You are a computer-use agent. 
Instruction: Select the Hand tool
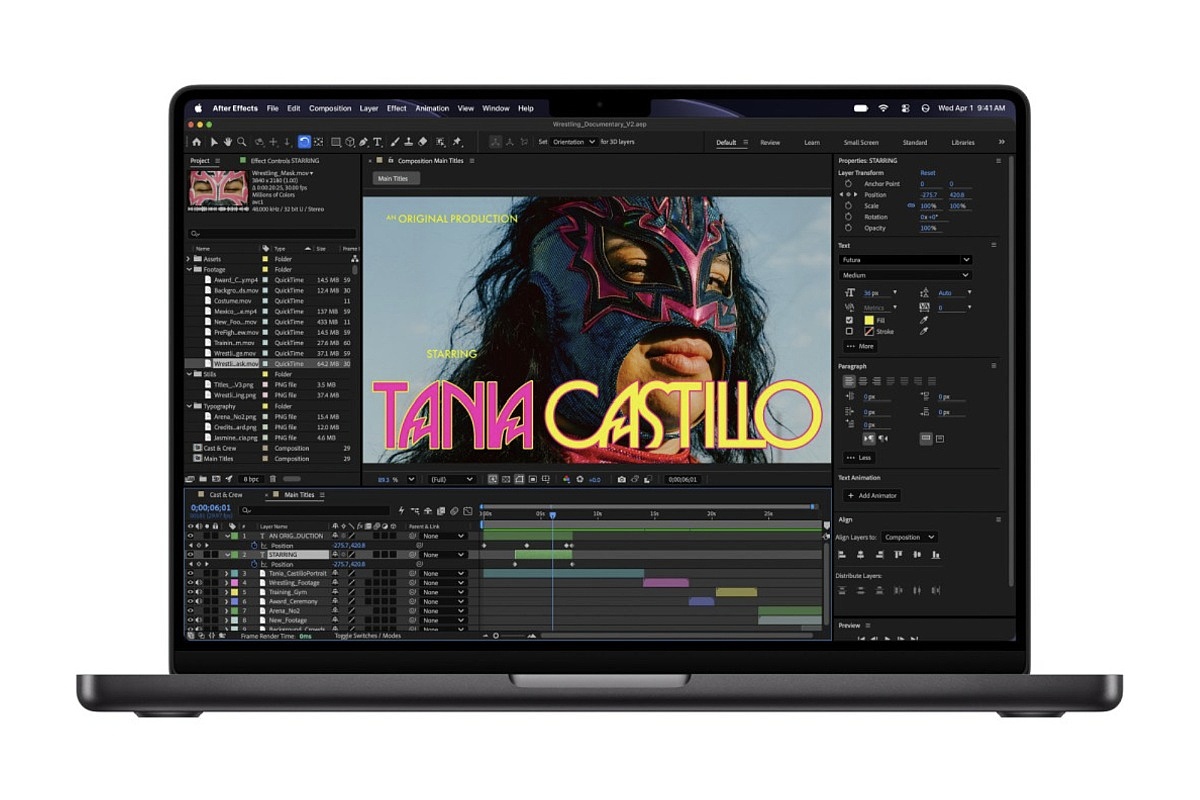click(228, 142)
